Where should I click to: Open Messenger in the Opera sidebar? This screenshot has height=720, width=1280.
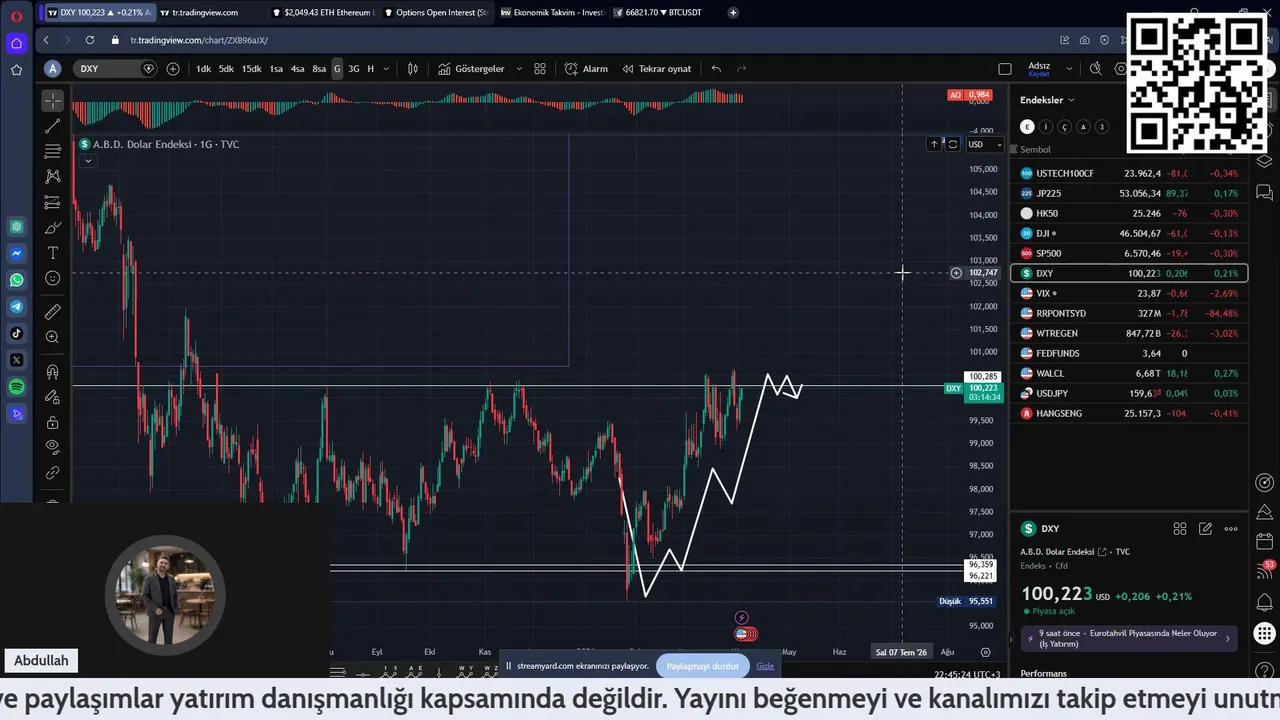[x=17, y=254]
